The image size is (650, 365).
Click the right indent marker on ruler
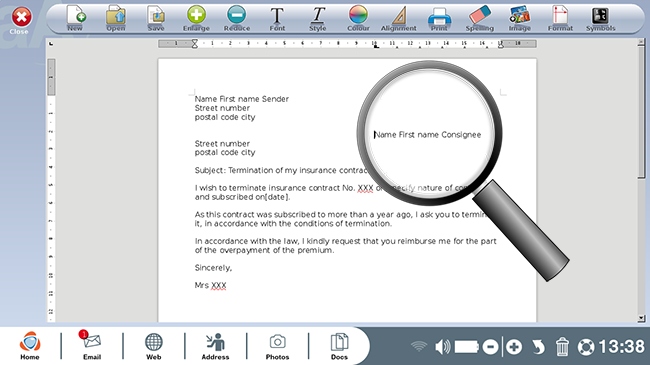coord(501,44)
